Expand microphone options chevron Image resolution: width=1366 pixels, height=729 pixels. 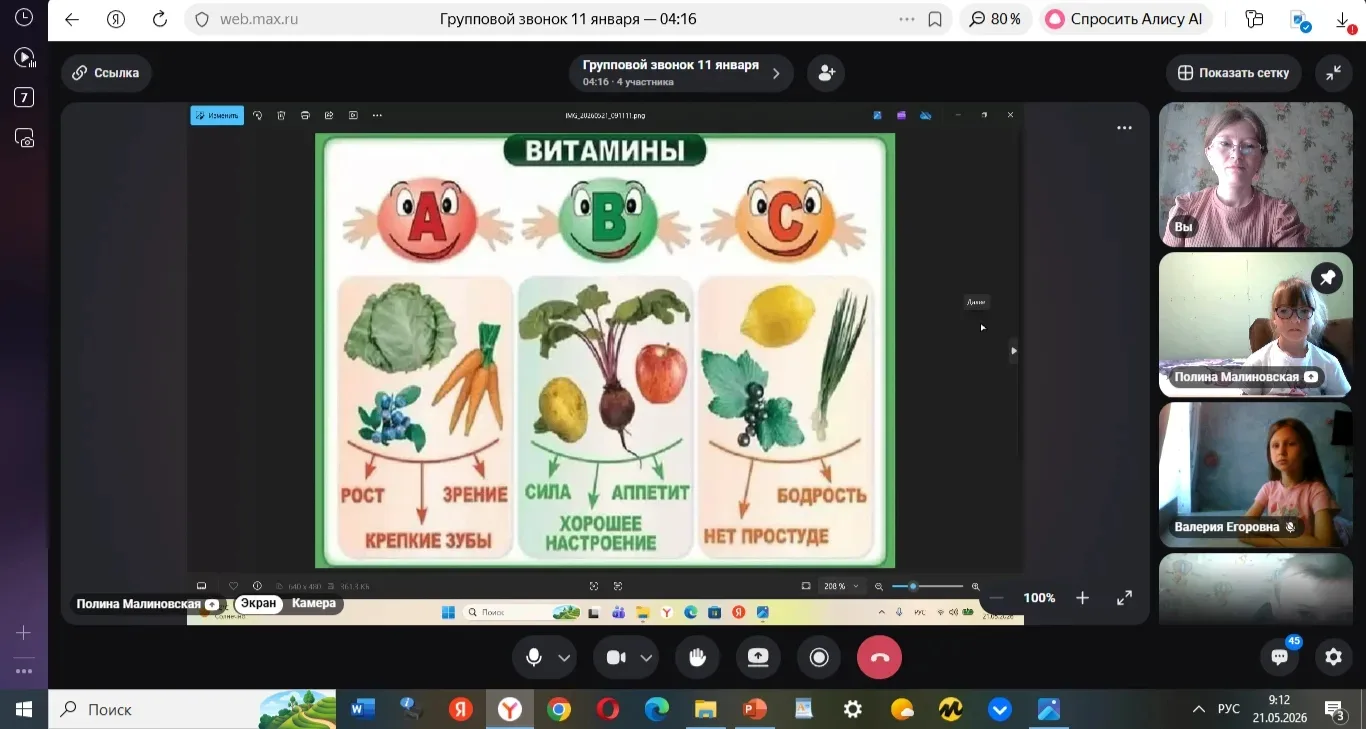click(x=565, y=658)
